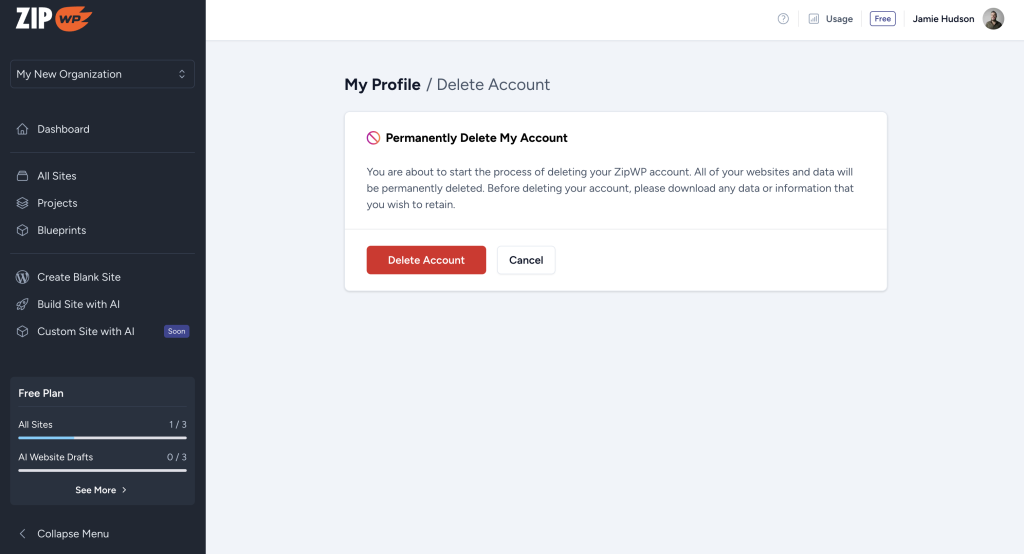Open help via the question mark icon
The image size is (1024, 554).
pos(783,19)
